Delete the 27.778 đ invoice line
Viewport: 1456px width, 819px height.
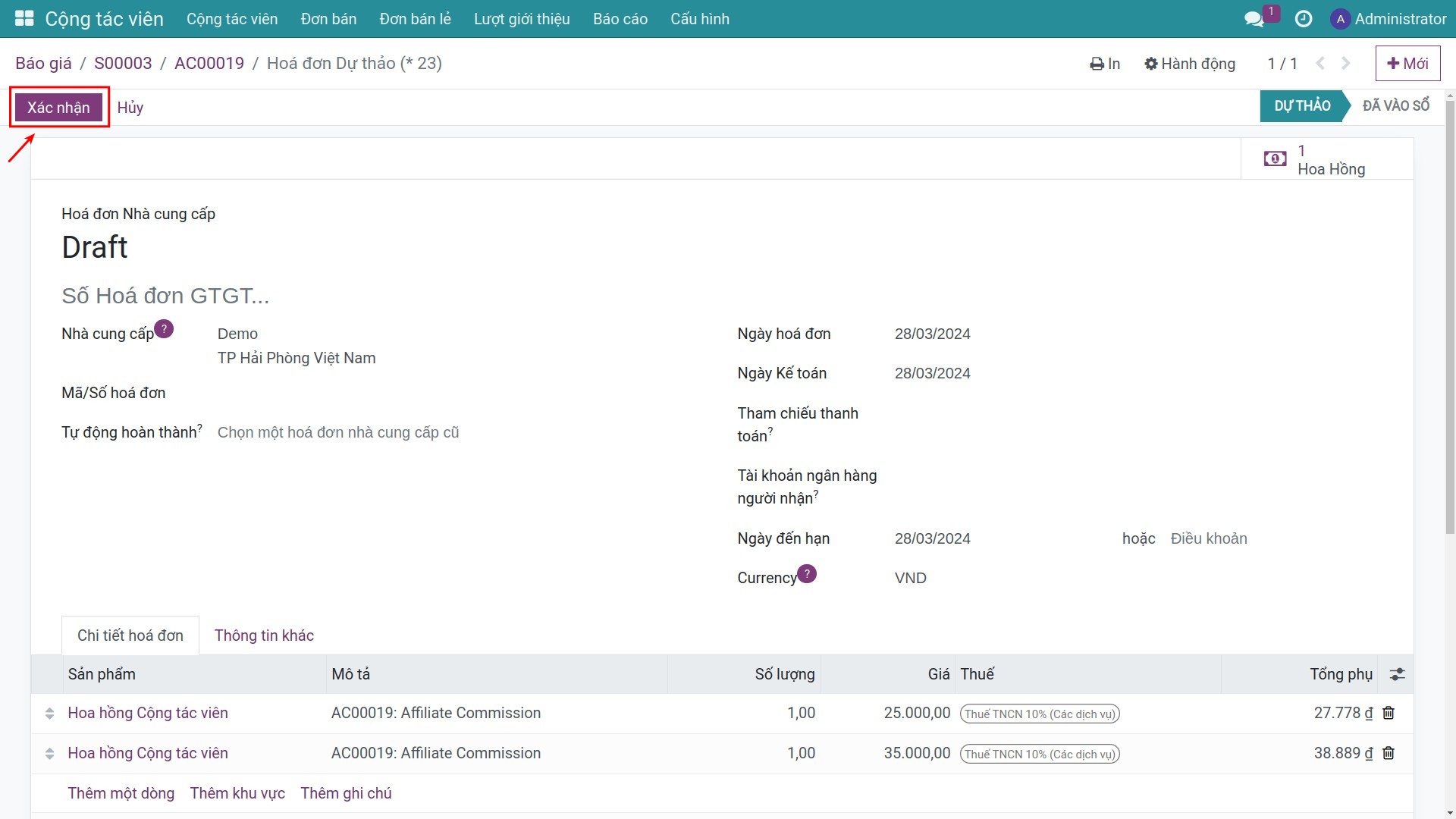pos(1389,713)
